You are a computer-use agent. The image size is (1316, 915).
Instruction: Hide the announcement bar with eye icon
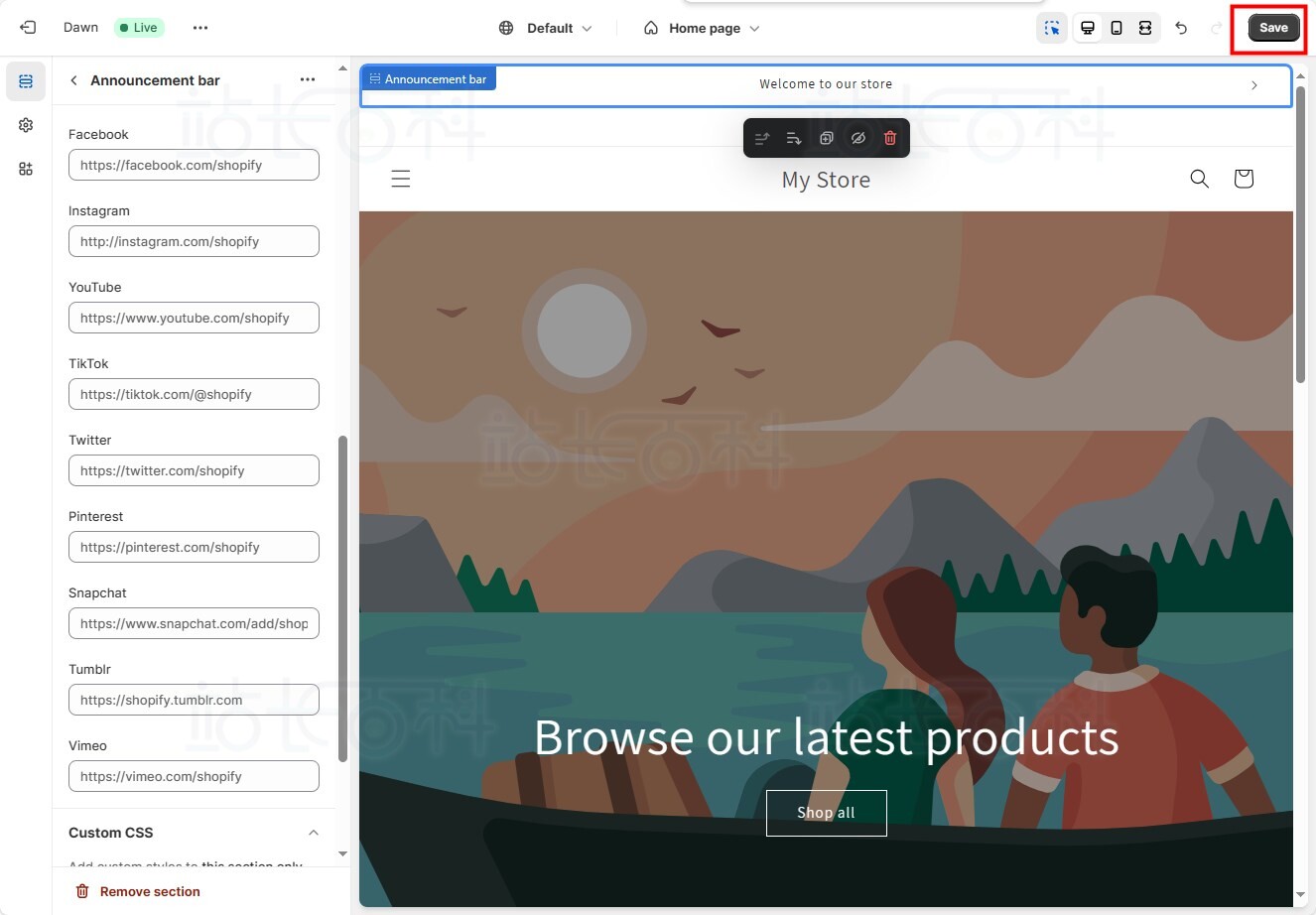(x=858, y=138)
